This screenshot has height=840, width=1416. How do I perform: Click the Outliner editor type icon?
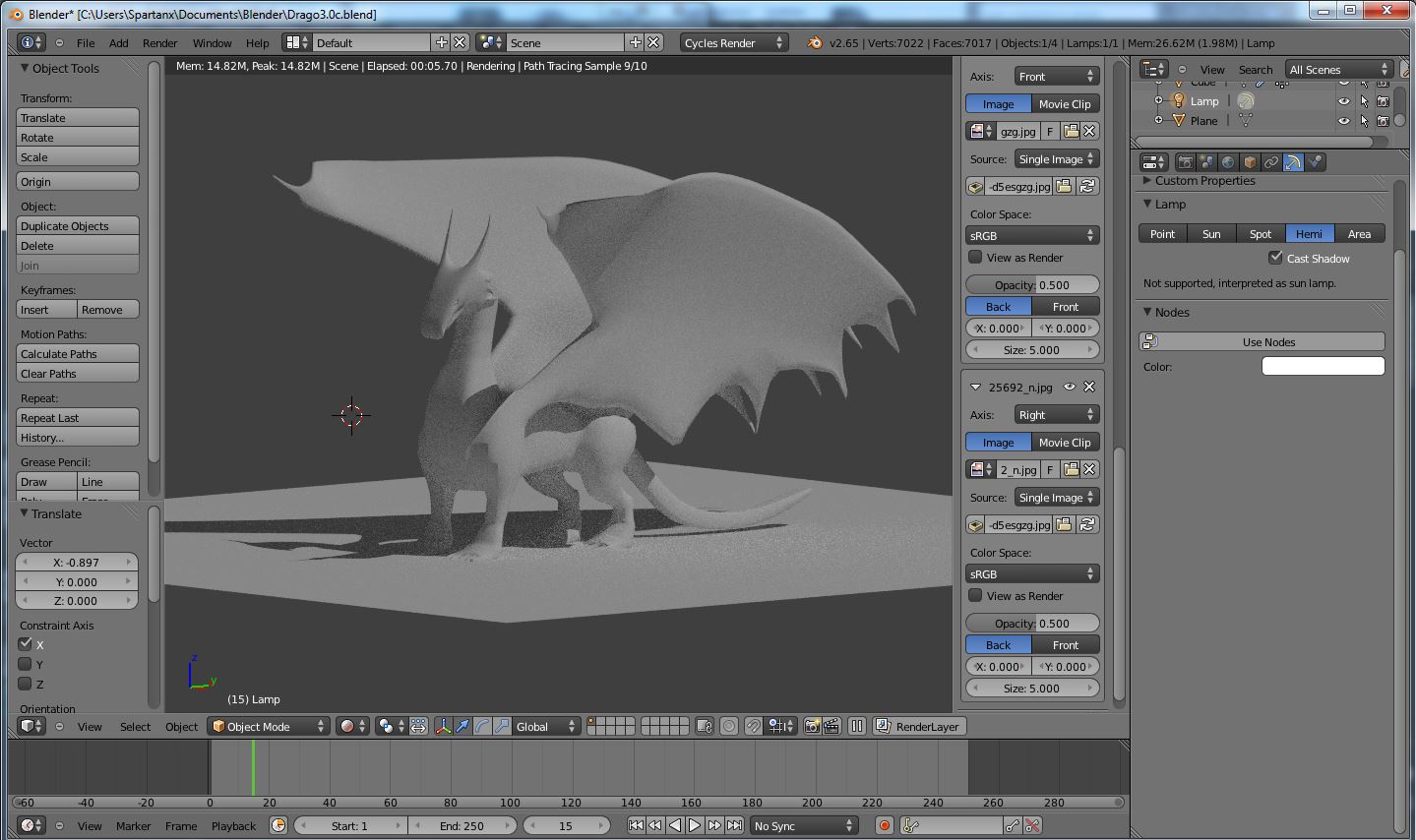(1153, 69)
